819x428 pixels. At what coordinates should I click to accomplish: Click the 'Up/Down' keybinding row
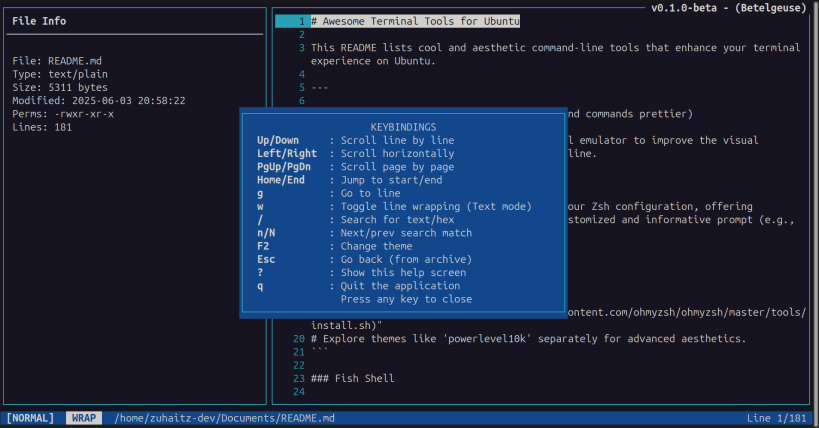[x=355, y=140]
